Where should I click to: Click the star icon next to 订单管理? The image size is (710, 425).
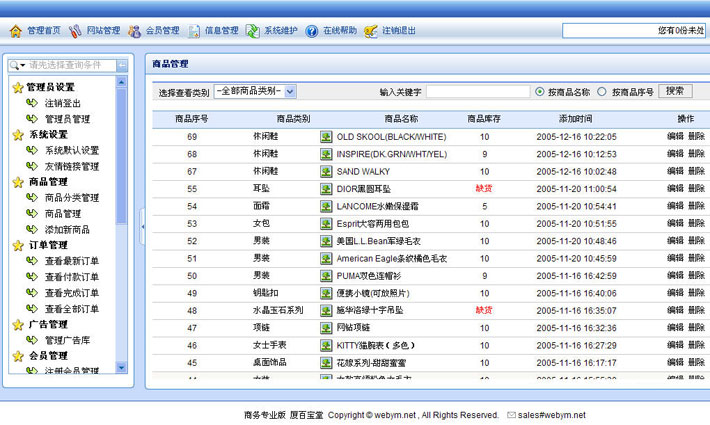point(18,245)
